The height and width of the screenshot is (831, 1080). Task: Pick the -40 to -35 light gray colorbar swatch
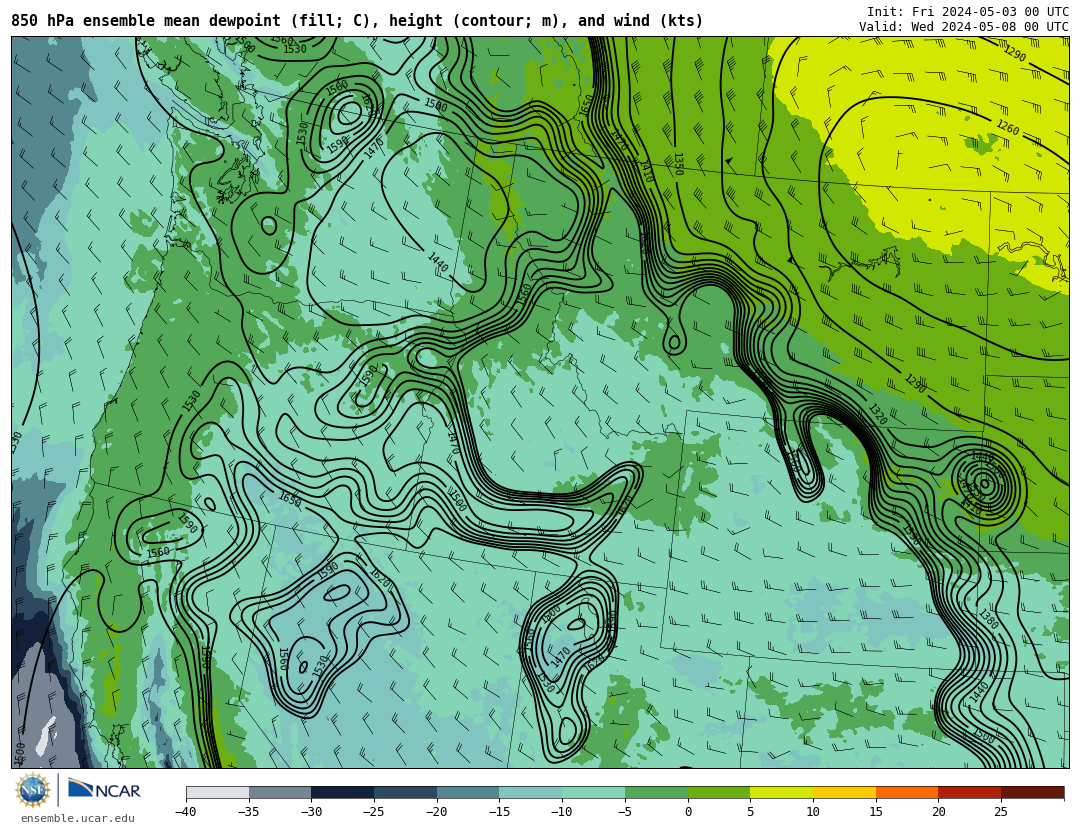coord(218,793)
